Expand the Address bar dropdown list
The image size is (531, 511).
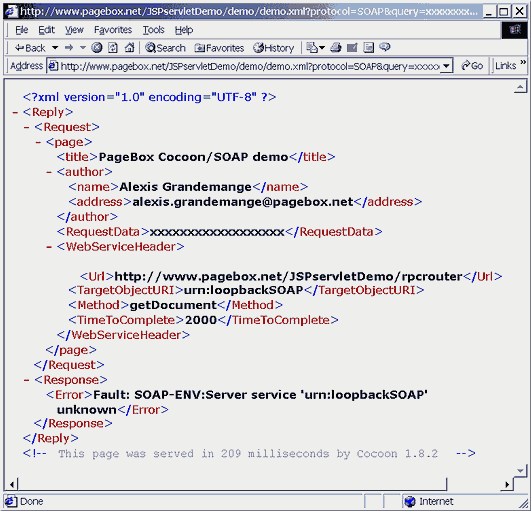pyautogui.click(x=447, y=66)
